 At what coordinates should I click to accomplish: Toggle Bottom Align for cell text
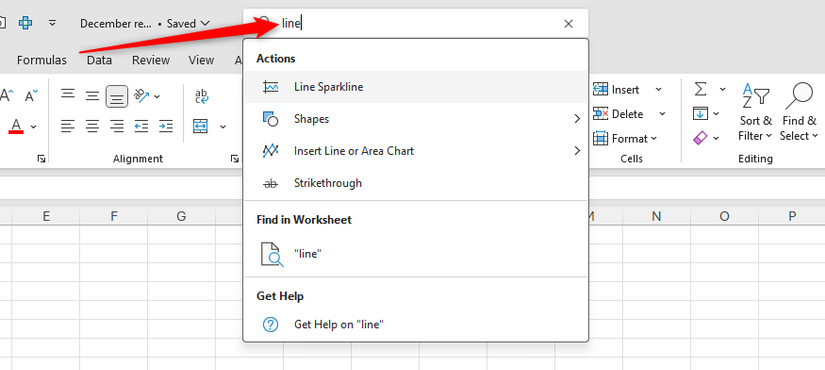pyautogui.click(x=117, y=96)
